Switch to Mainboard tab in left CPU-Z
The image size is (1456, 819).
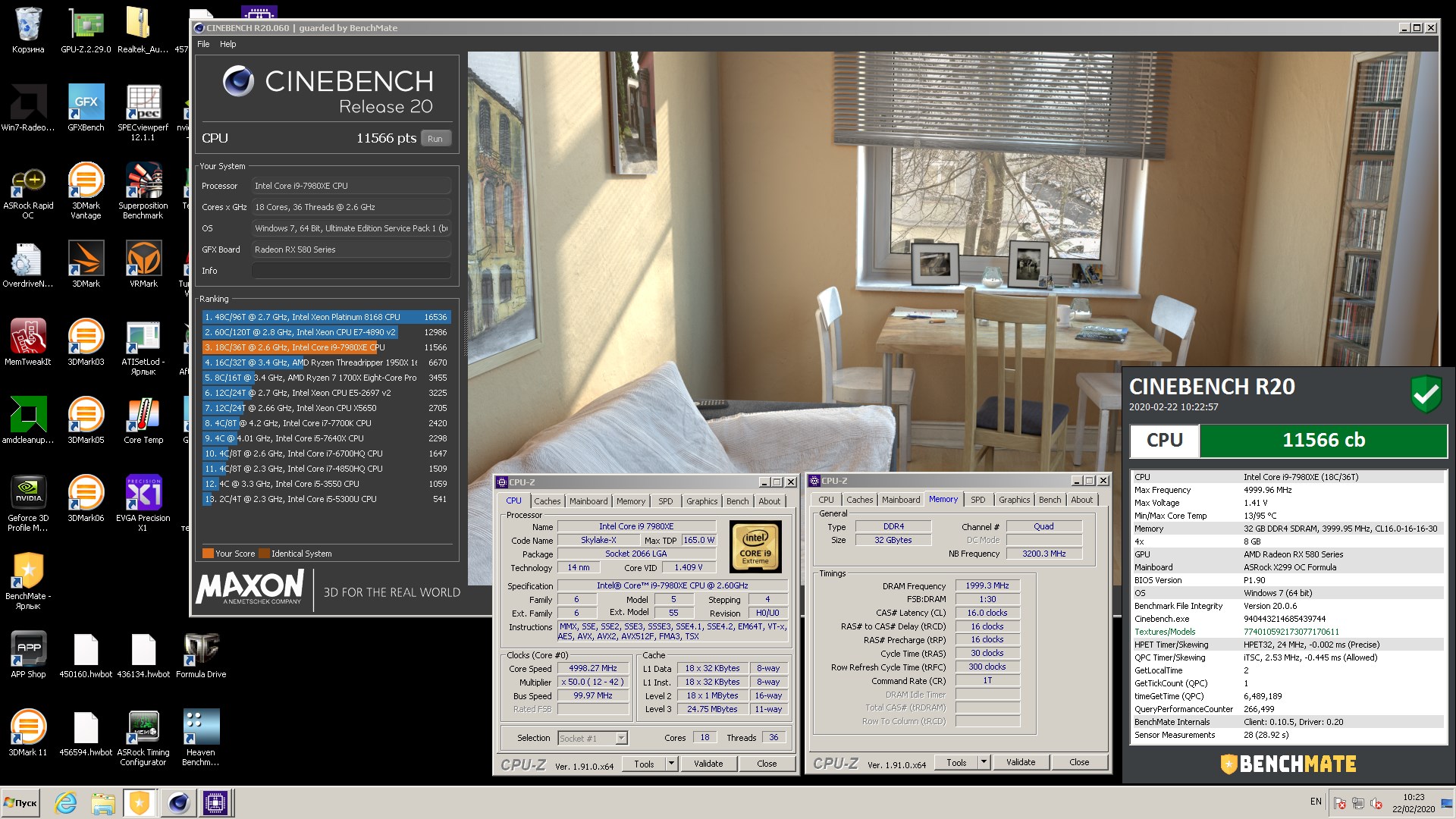[588, 501]
